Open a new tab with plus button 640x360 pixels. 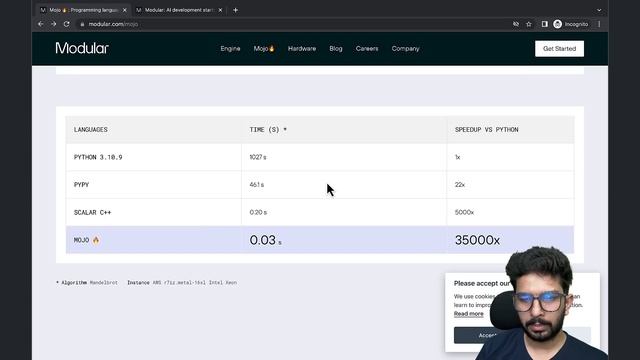click(236, 10)
